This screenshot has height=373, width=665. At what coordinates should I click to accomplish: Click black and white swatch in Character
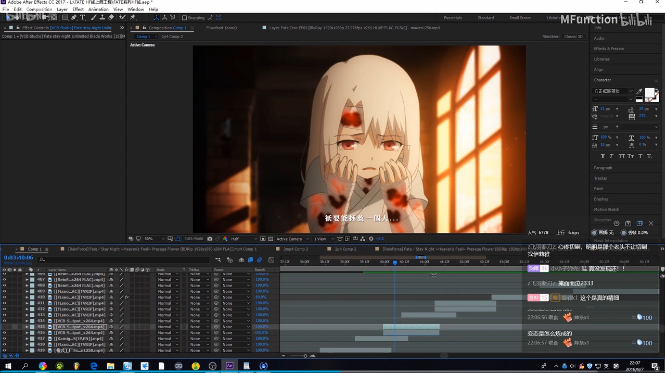(639, 99)
